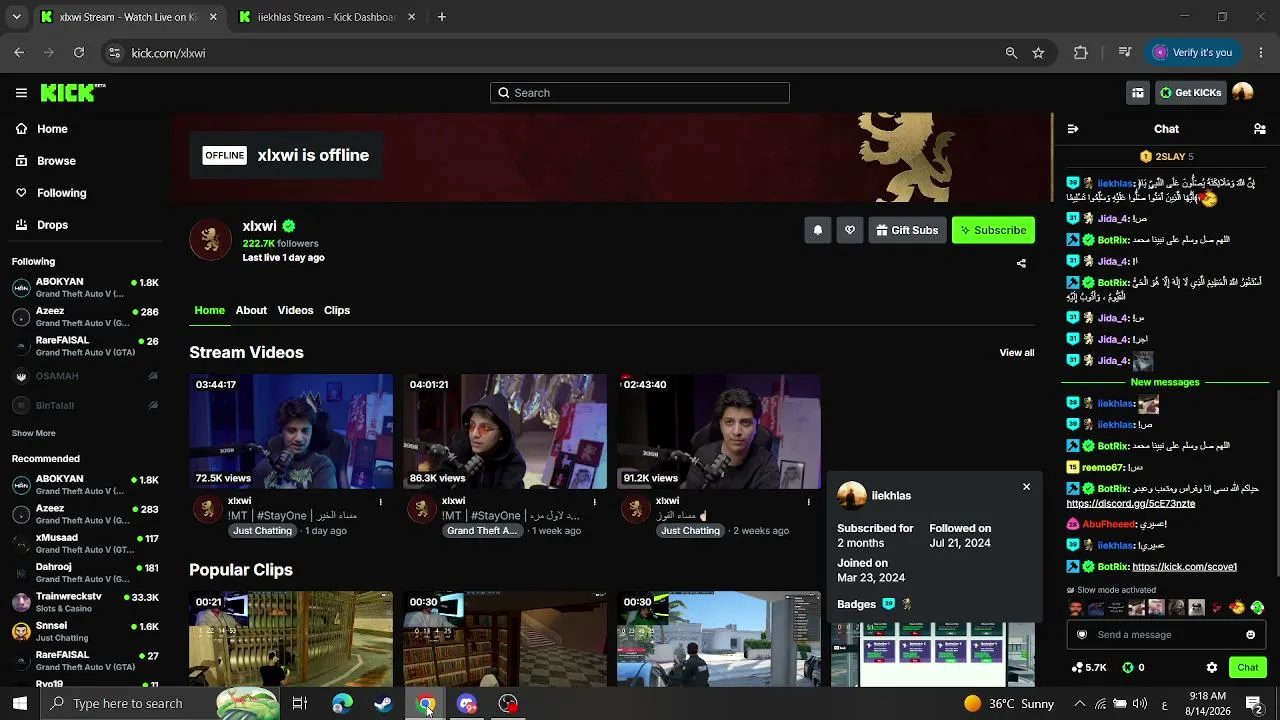The width and height of the screenshot is (1280, 720).
Task: Close the xlxwi Stream browser tab
Action: point(213,17)
